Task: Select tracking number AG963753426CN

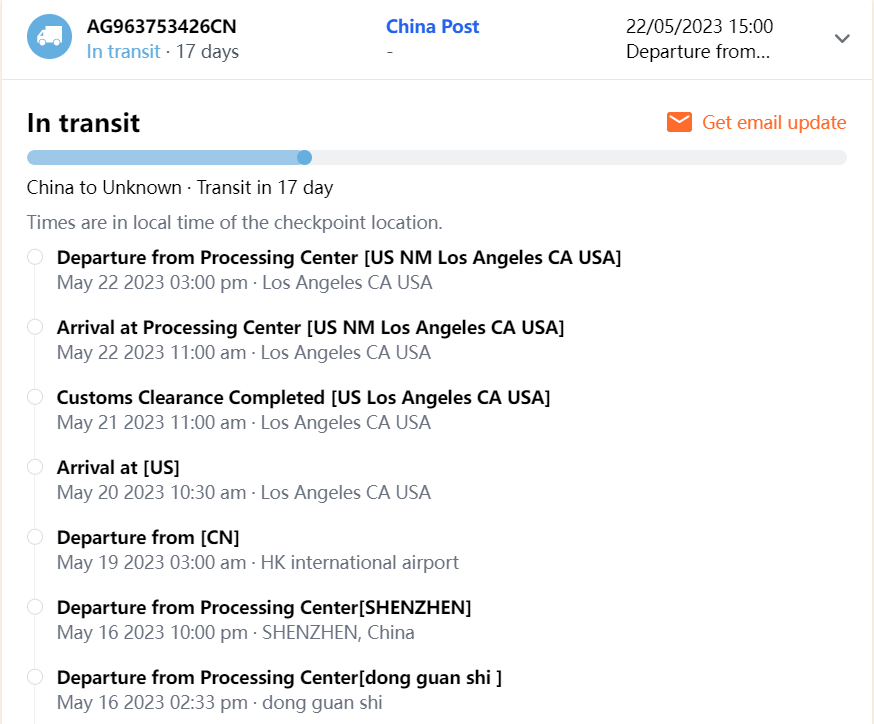Action: point(161,27)
